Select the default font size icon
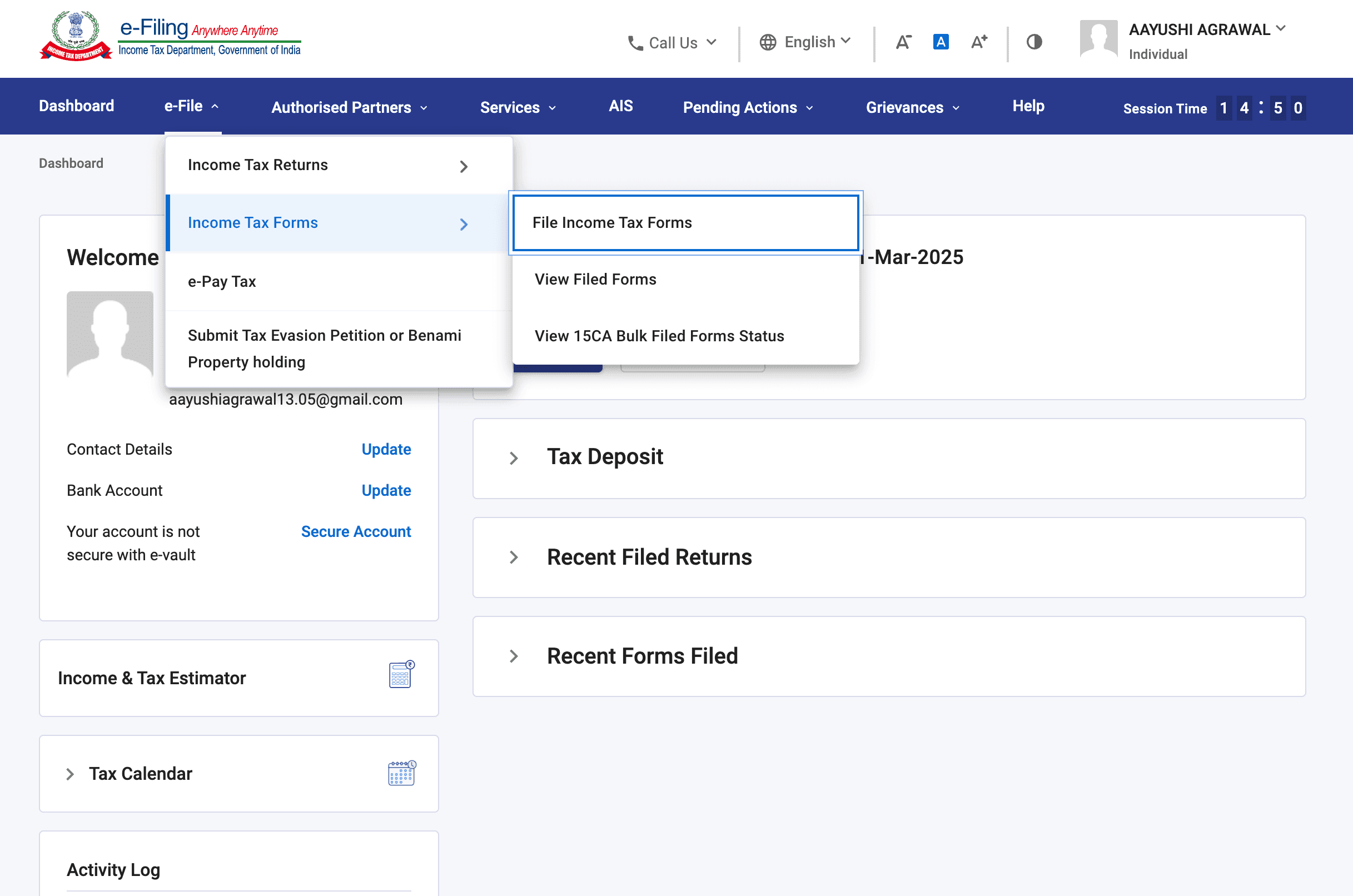Viewport: 1353px width, 896px height. (x=941, y=42)
